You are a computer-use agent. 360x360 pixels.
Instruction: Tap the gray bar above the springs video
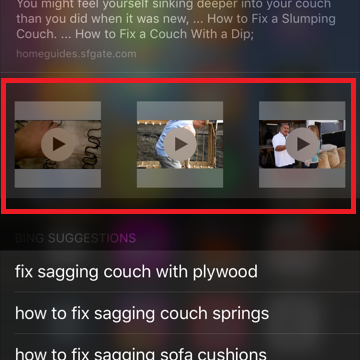(x=58, y=111)
